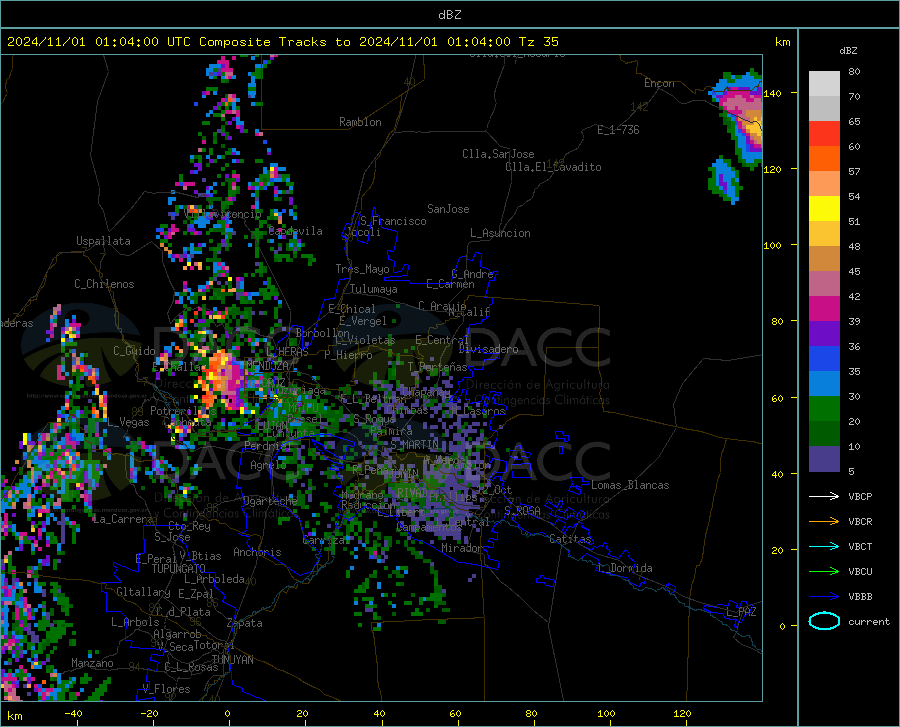Click the small blue-green cell below the top-right storm
This screenshot has width=900, height=727.
tap(724, 180)
